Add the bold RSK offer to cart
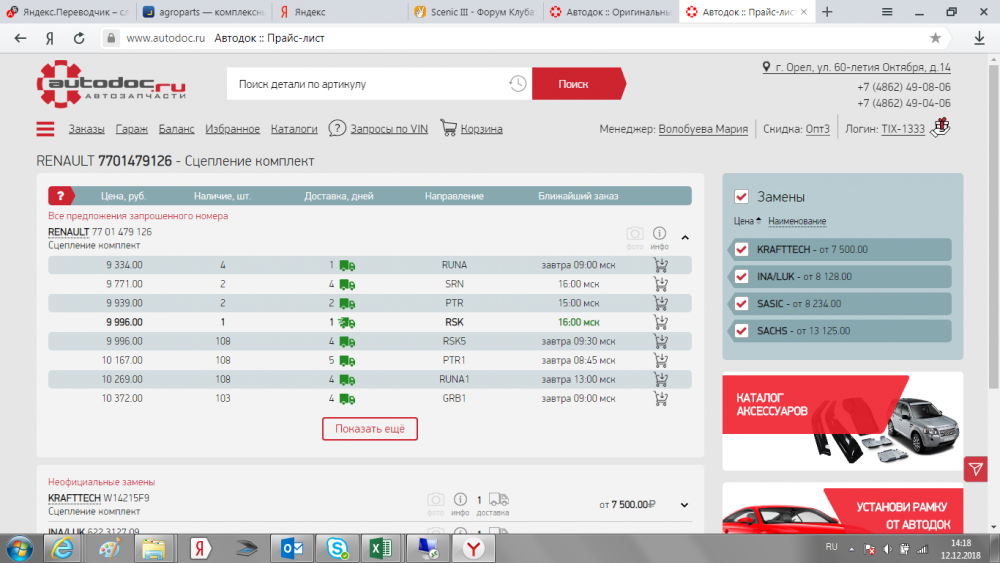This screenshot has width=1000, height=563. pos(661,322)
